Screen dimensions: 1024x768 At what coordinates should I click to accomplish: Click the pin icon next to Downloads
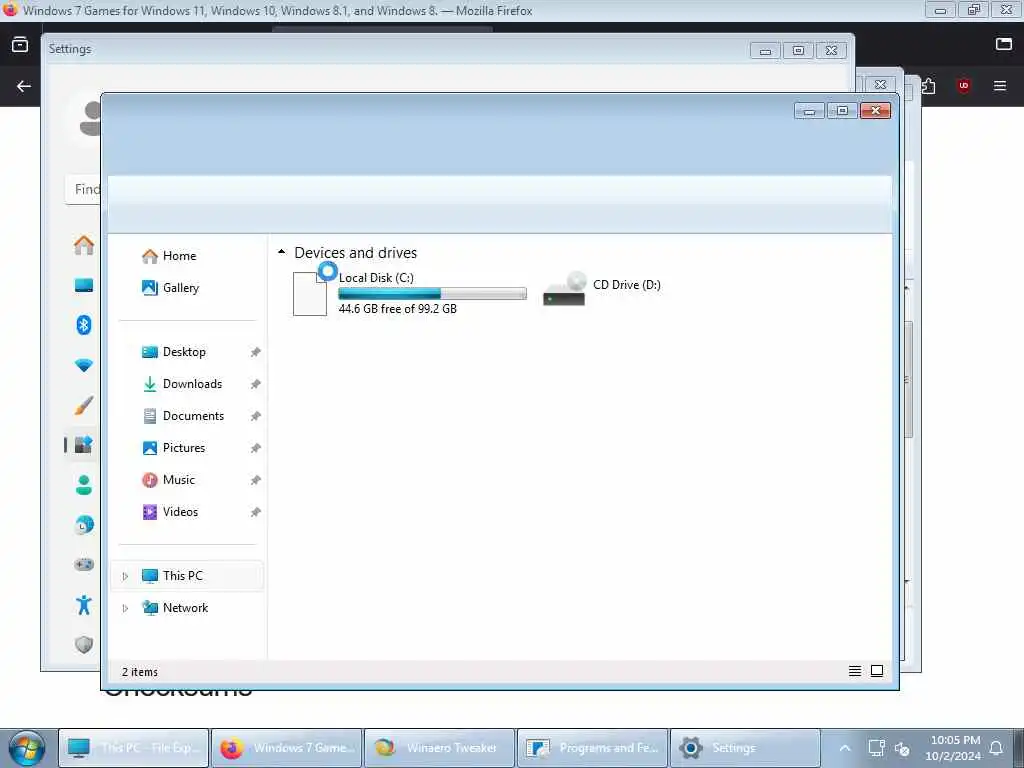(x=255, y=384)
